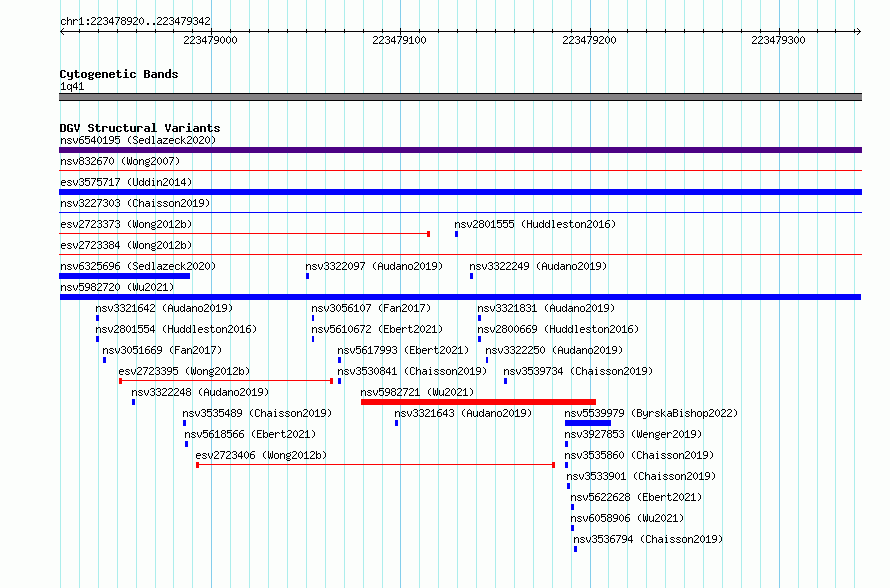This screenshot has height=588, width=890.
Task: Click the Cytogenetic Bands track title
Action: coord(119,74)
